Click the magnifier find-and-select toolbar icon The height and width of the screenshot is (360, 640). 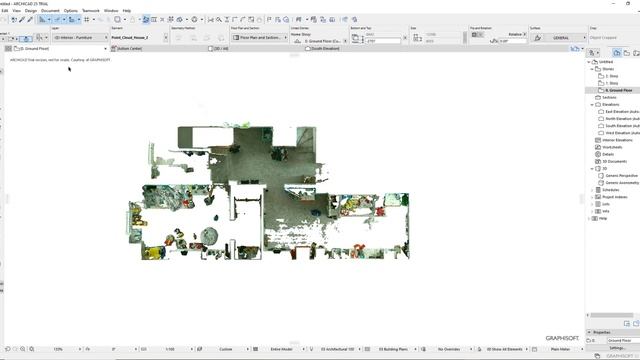tap(219, 19)
